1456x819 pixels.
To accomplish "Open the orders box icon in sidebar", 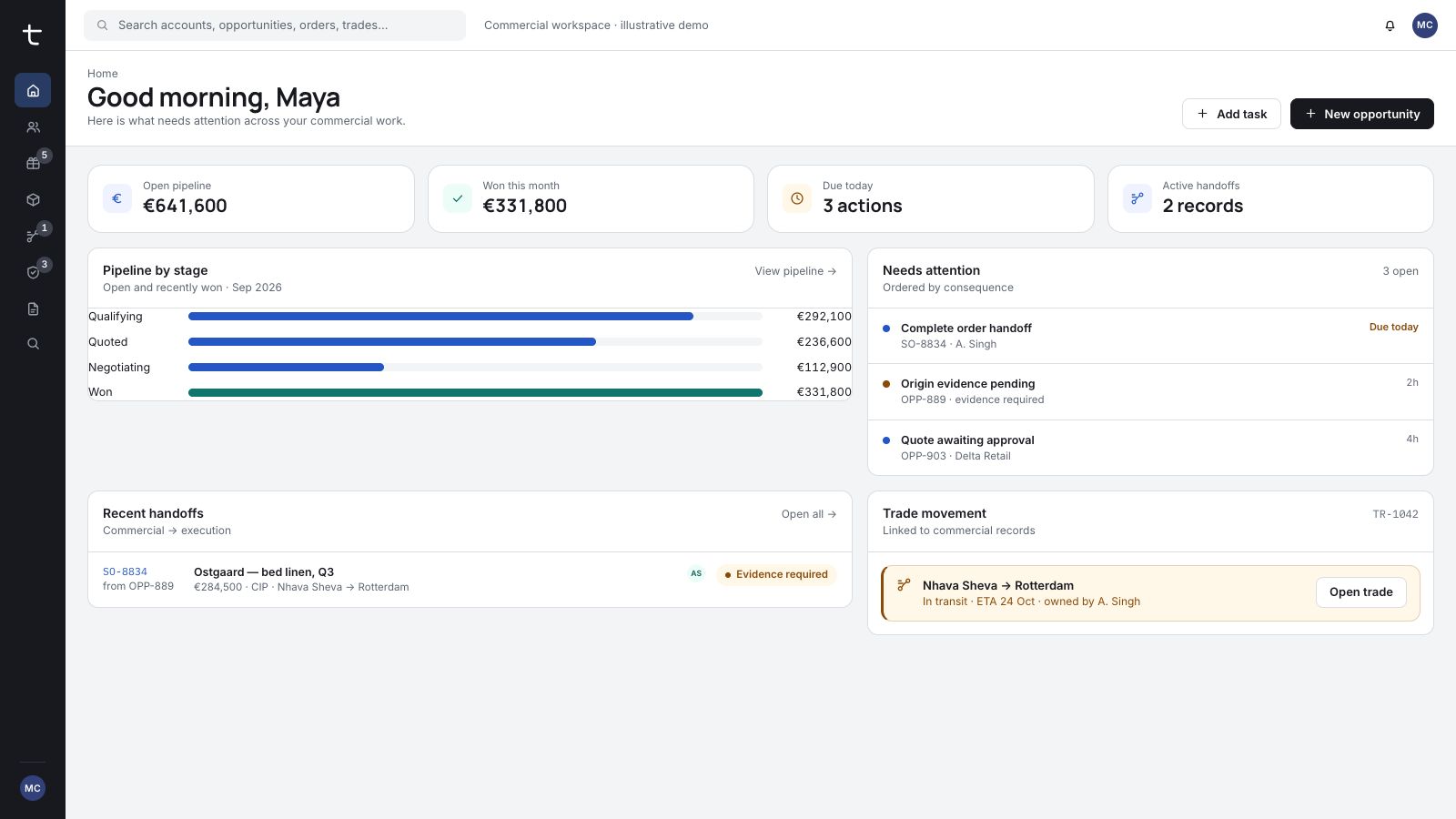I will click(33, 199).
